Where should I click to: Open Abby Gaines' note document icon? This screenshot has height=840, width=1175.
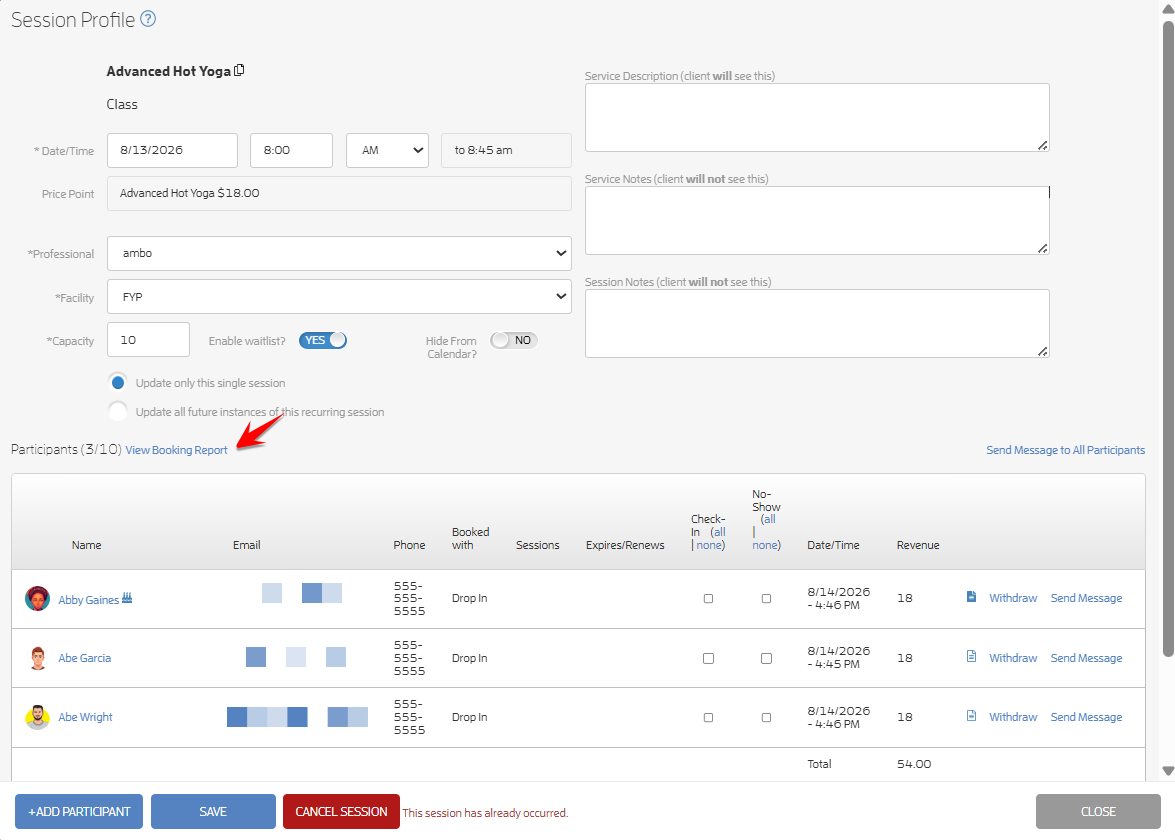point(971,597)
